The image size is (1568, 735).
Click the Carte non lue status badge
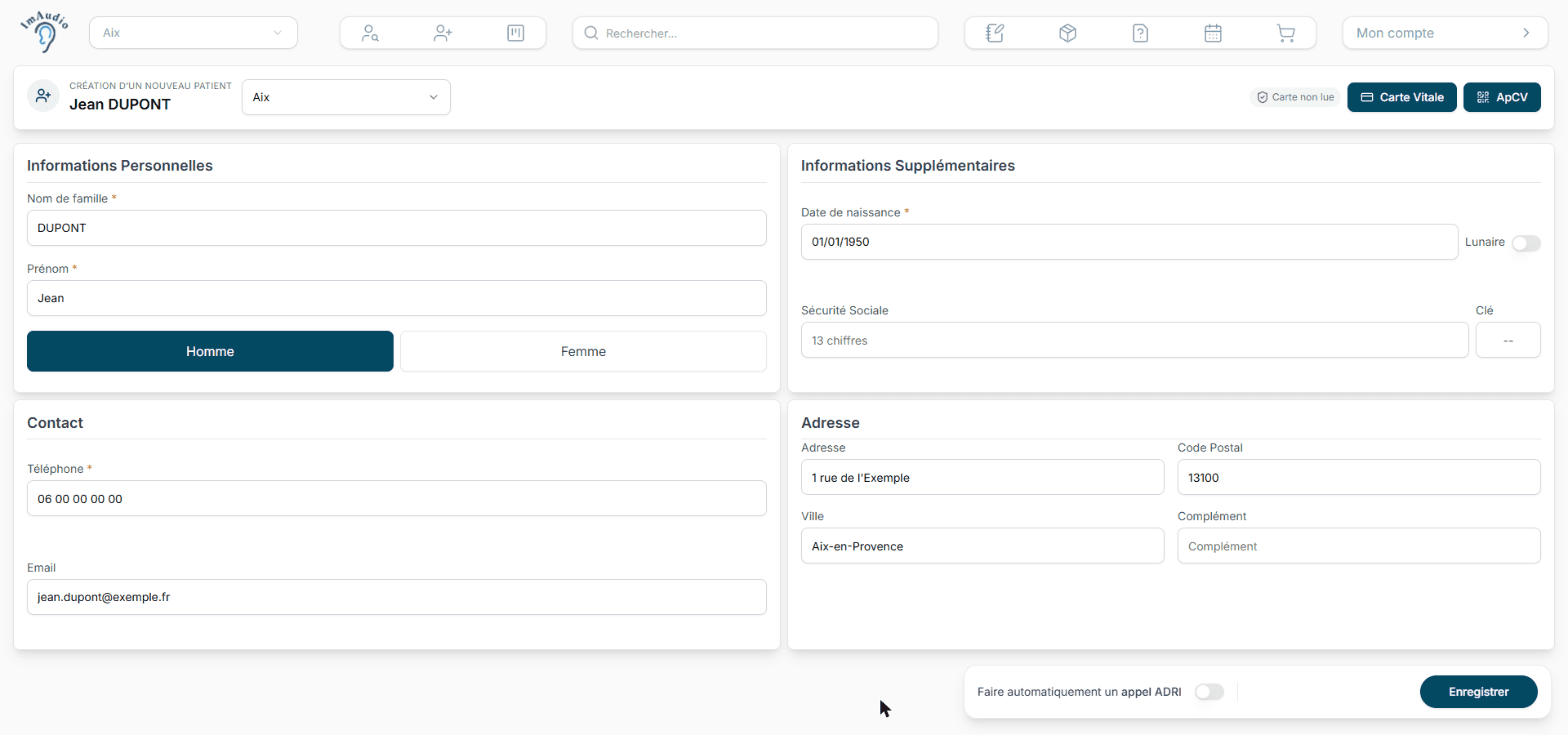(x=1295, y=97)
